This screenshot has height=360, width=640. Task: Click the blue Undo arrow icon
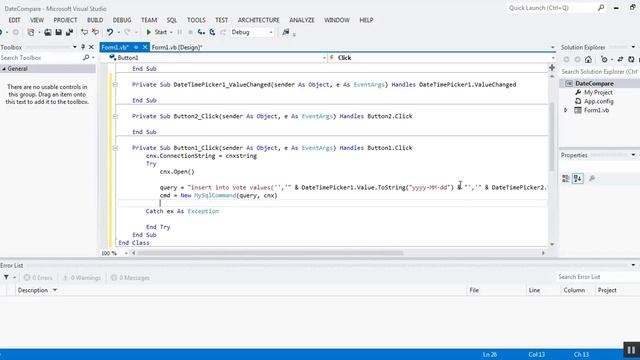[110, 32]
